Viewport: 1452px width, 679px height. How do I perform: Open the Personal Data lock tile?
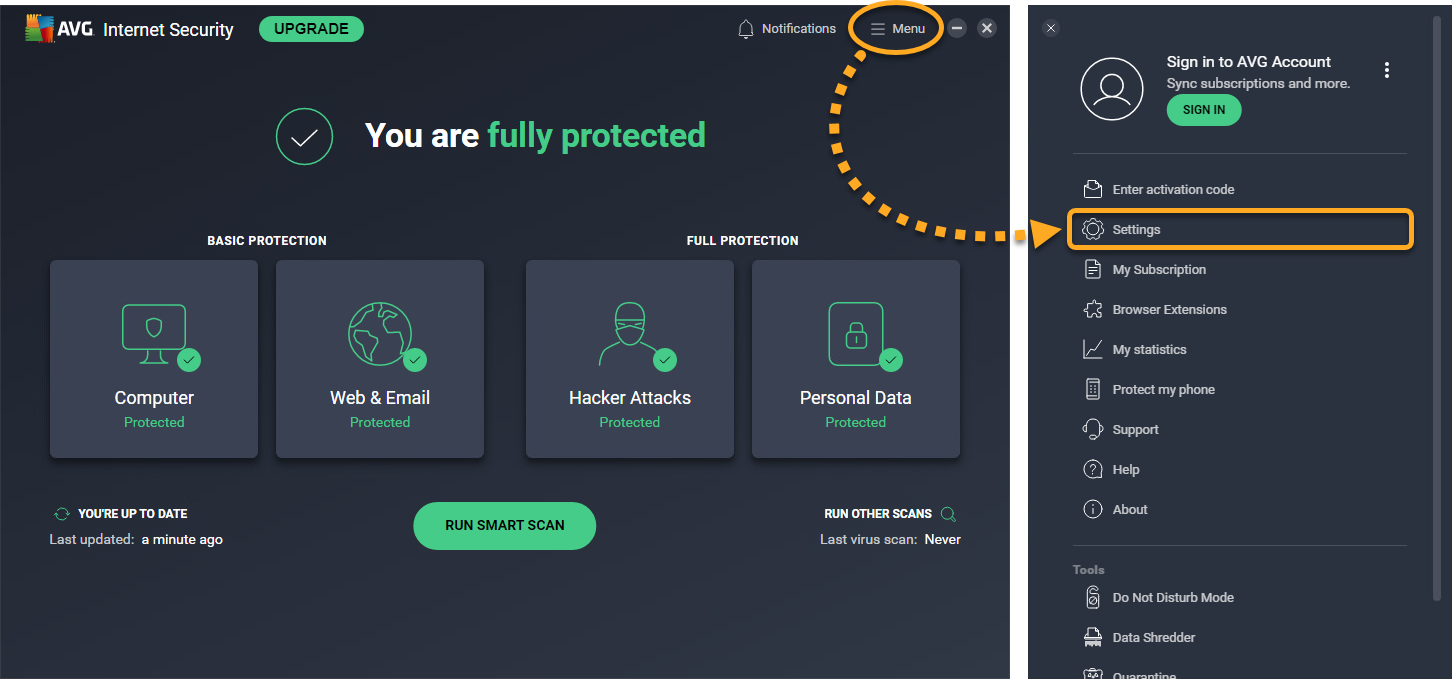(x=856, y=358)
